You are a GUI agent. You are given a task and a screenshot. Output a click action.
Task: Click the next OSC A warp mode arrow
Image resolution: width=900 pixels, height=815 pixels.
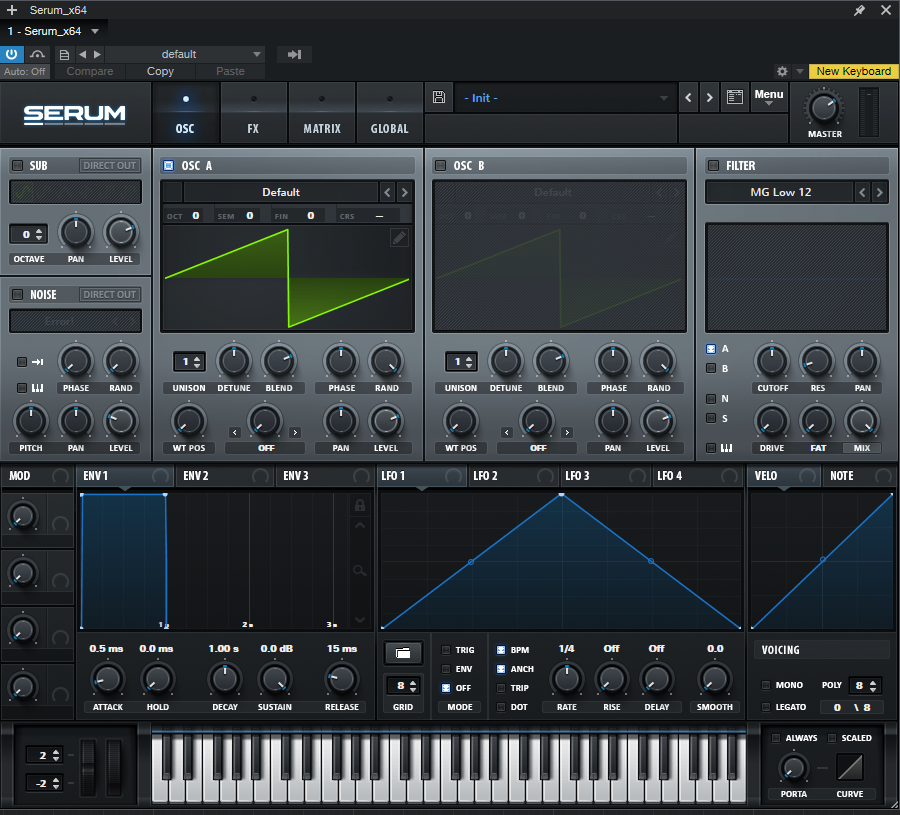295,432
